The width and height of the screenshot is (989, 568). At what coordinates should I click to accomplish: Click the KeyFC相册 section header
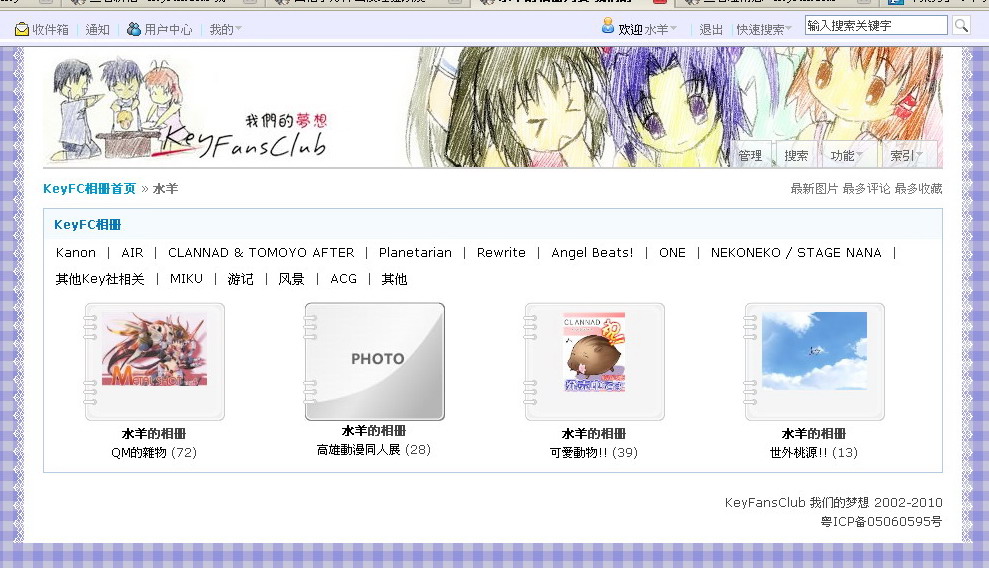point(88,224)
